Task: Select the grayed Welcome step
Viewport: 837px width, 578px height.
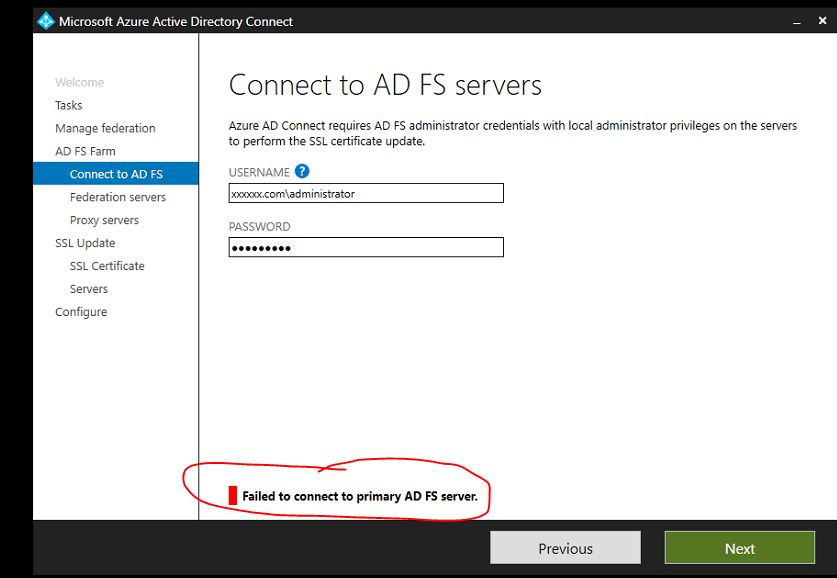Action: coord(78,82)
